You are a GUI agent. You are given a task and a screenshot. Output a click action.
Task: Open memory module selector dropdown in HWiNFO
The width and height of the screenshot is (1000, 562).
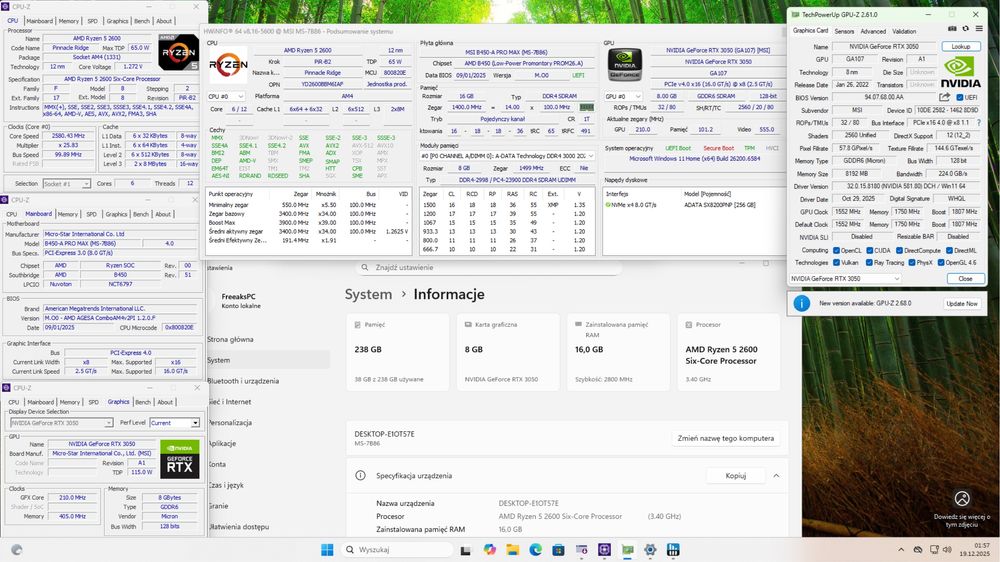pos(507,156)
